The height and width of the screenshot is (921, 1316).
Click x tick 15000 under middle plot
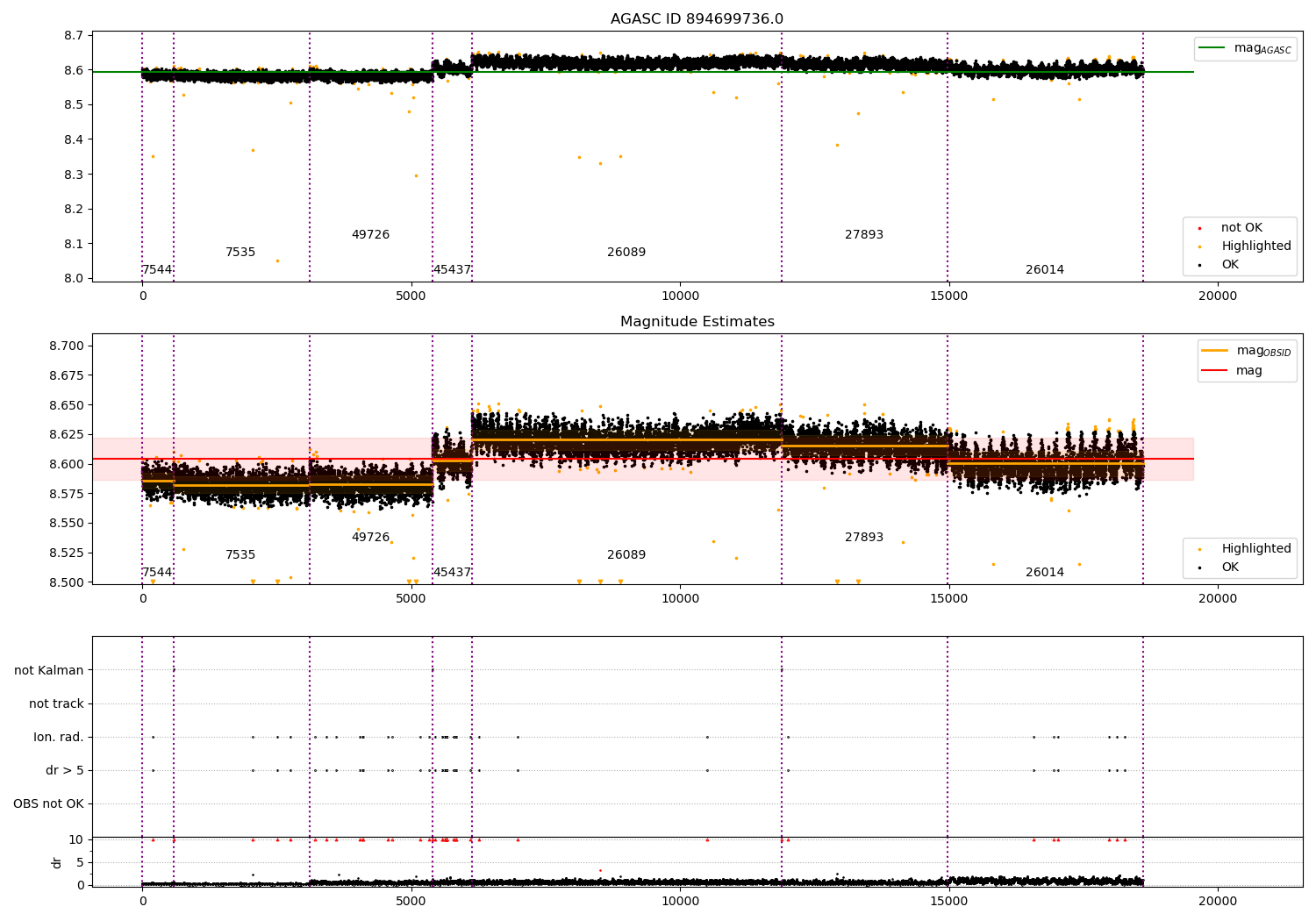(x=948, y=599)
